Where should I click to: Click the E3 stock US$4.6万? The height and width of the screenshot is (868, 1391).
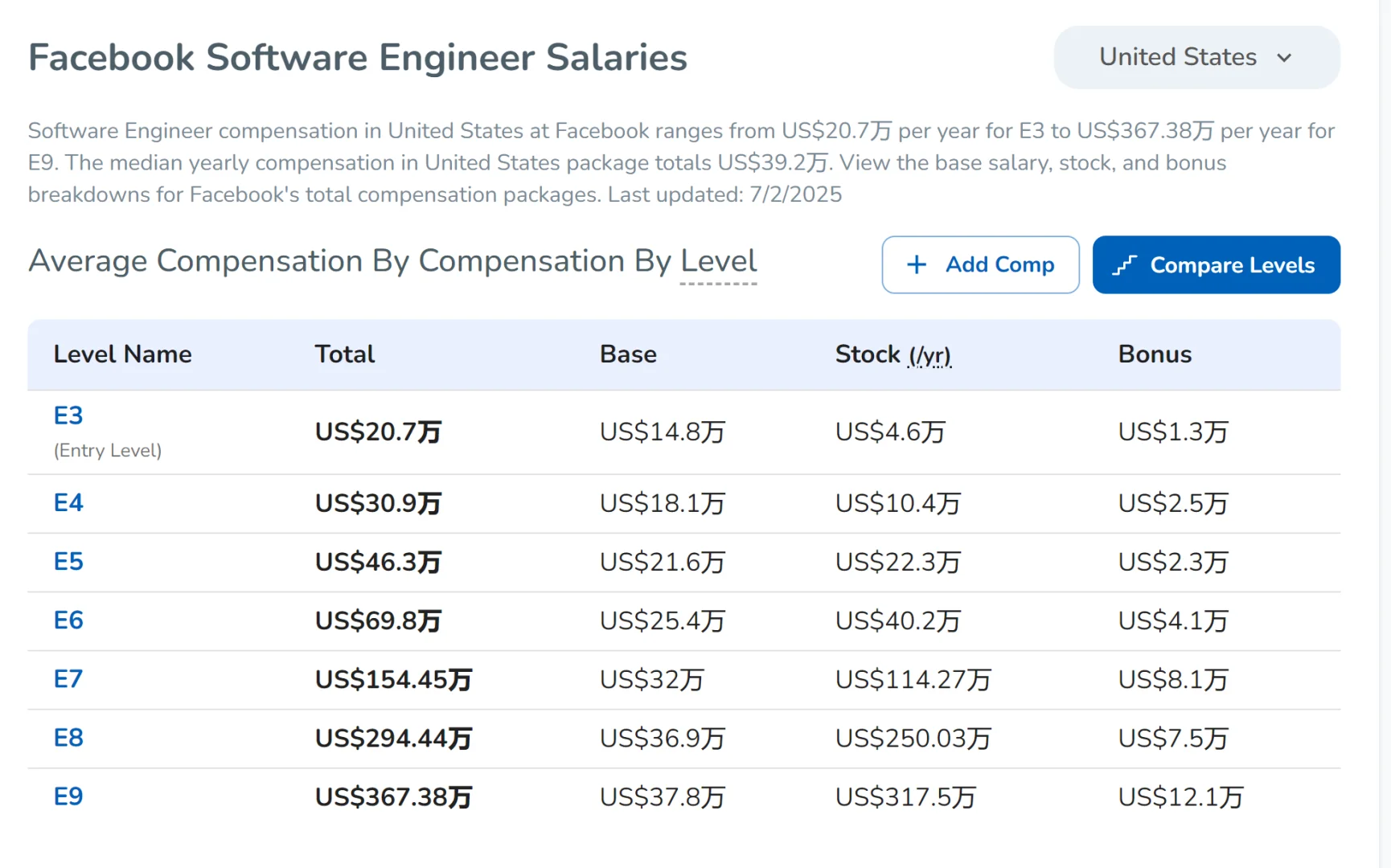tap(890, 432)
